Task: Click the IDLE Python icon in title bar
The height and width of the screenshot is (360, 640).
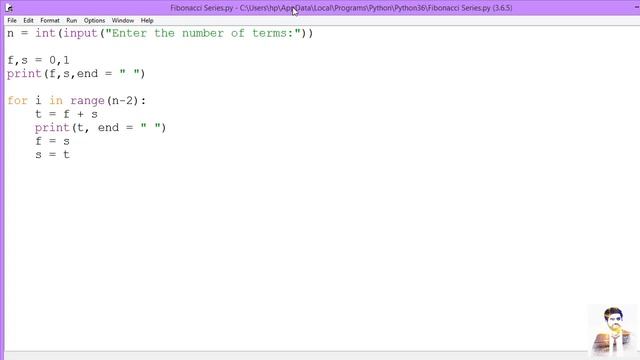Action: point(9,8)
